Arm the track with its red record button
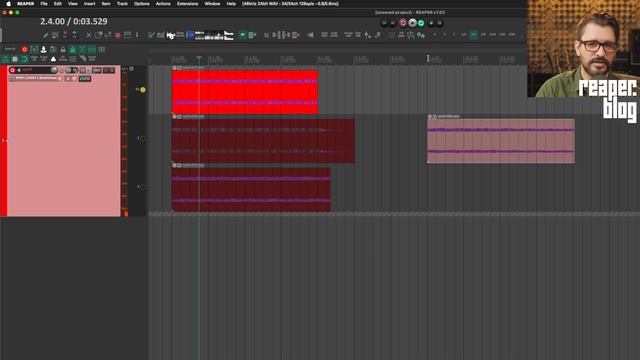The width and height of the screenshot is (640, 360). (12, 70)
